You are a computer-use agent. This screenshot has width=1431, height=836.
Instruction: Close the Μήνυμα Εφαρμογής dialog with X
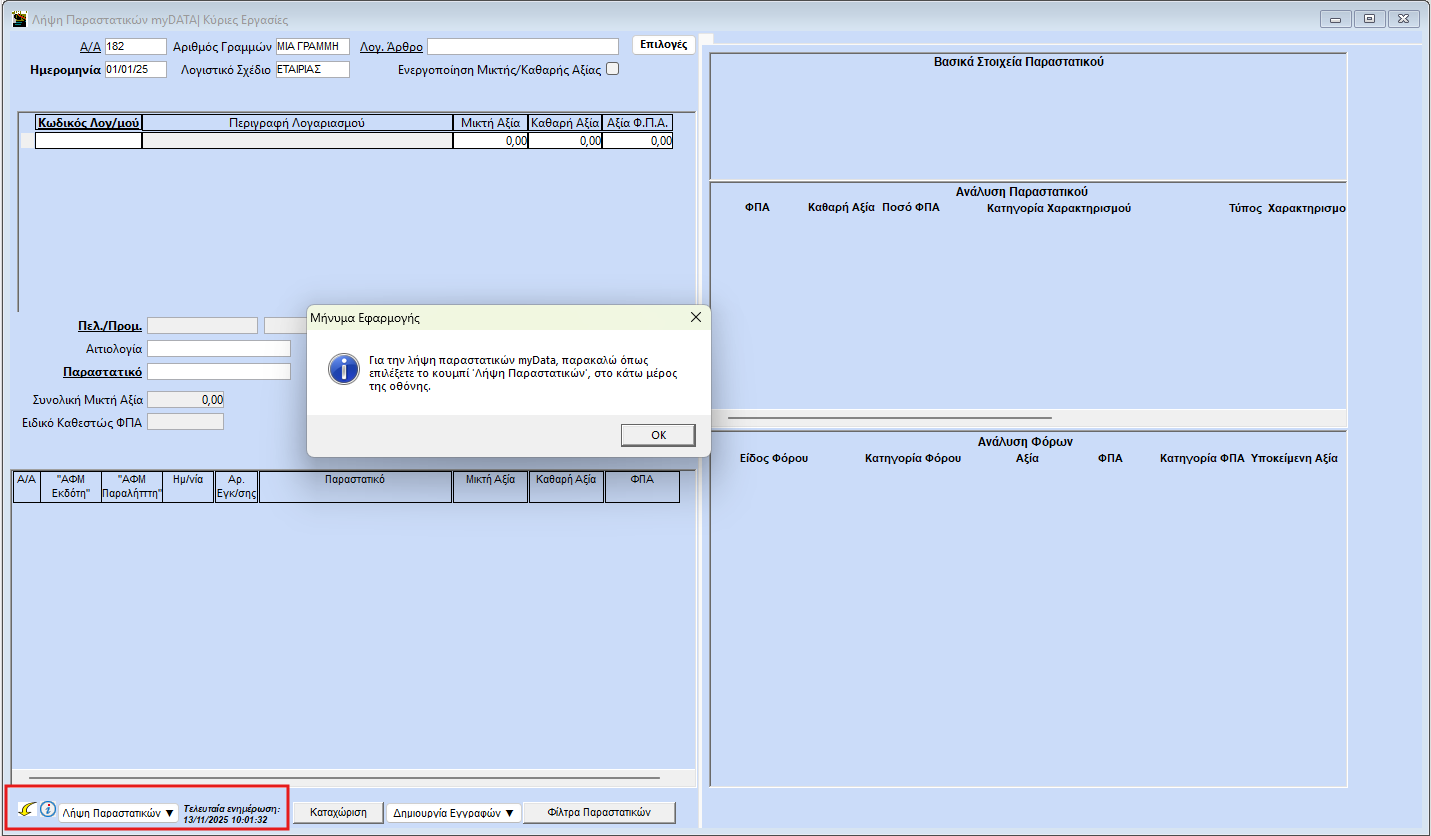coord(696,317)
